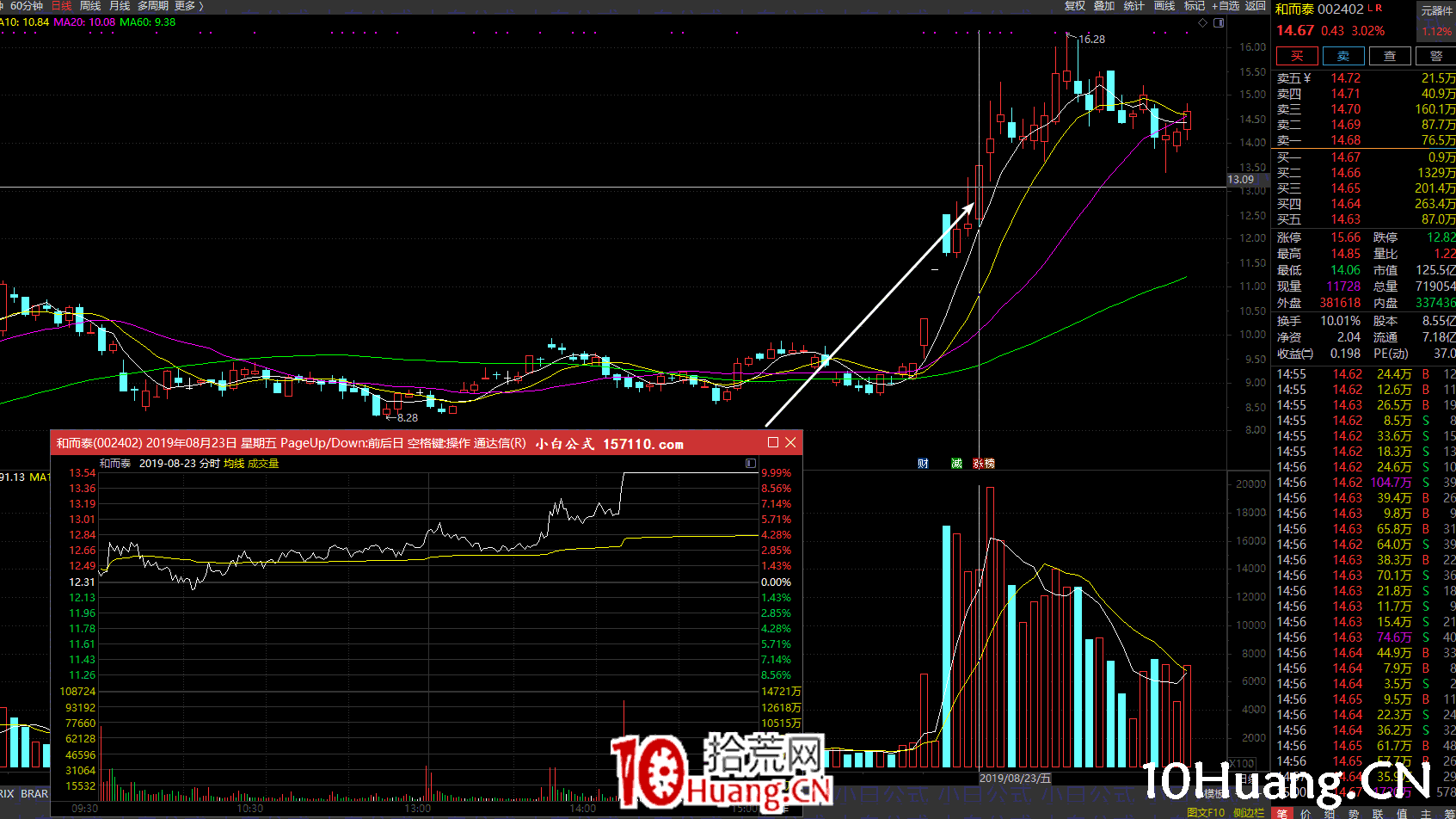Click the 均线 legend in 分时 popup
The height and width of the screenshot is (819, 1456).
tap(234, 464)
